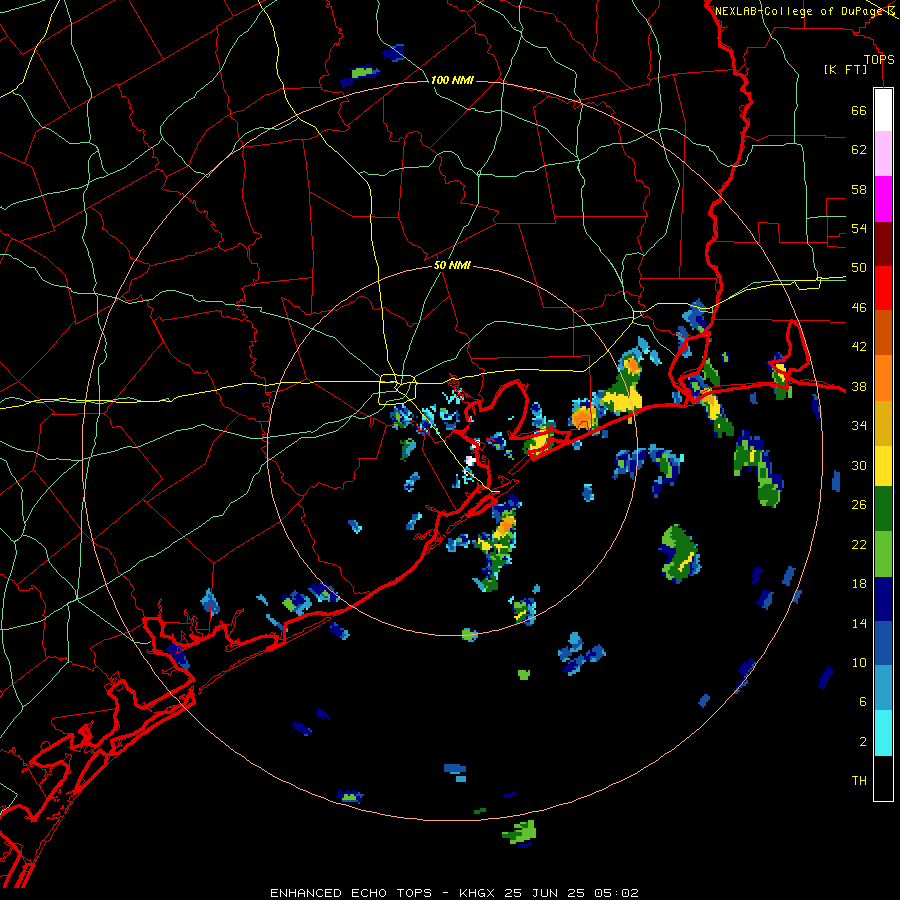The image size is (900, 900).
Task: Click the '22' legend value
Action: click(859, 544)
